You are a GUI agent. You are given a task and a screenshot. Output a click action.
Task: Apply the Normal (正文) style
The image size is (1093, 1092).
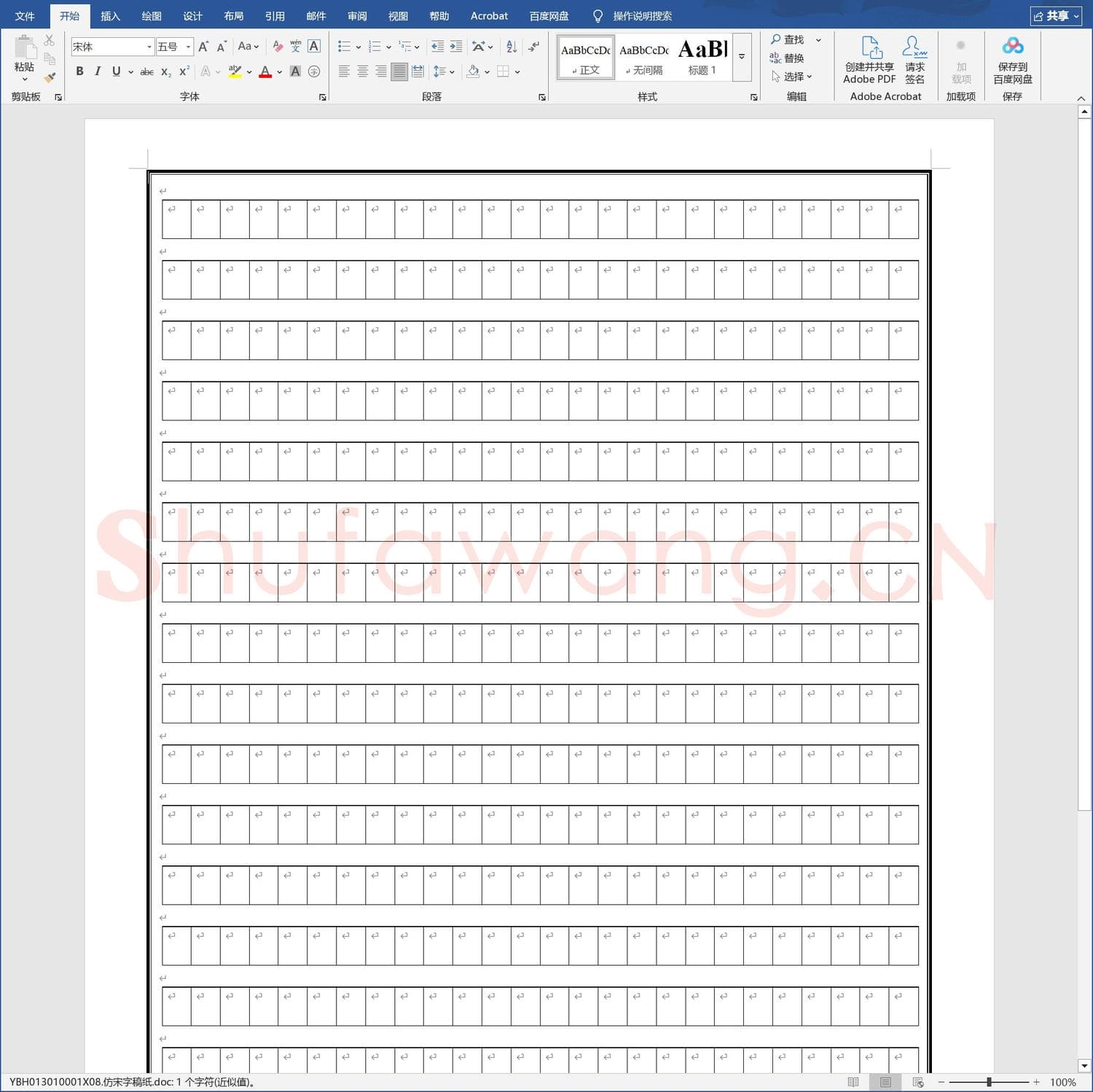coord(586,57)
